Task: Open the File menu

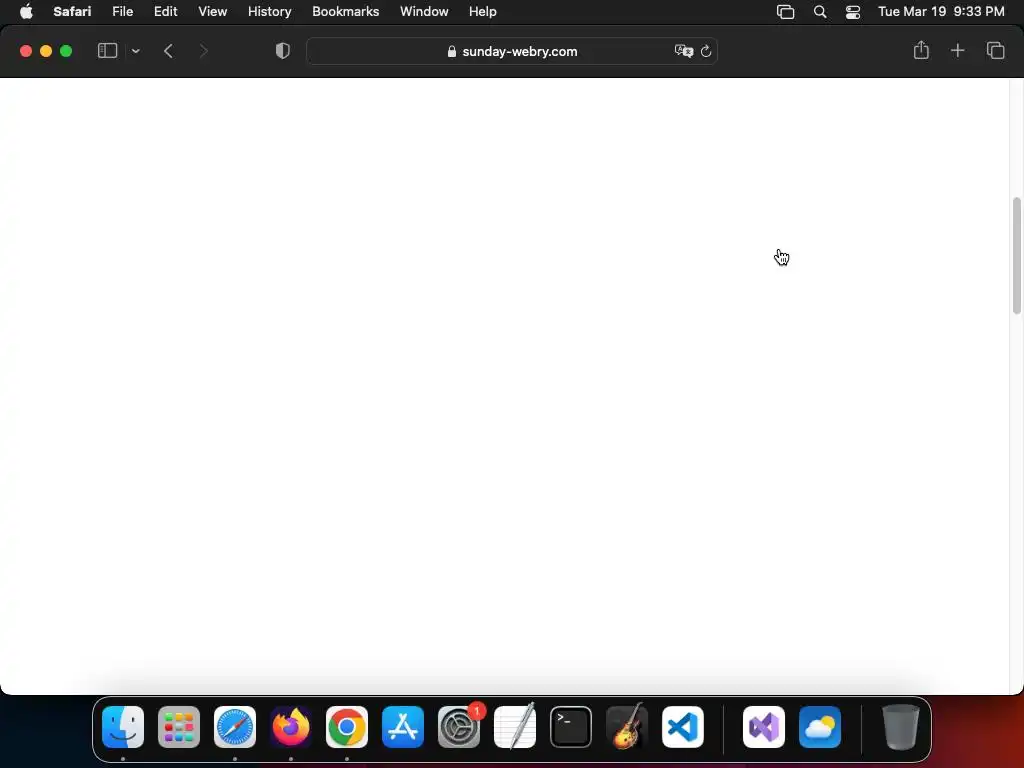Action: coord(122,11)
